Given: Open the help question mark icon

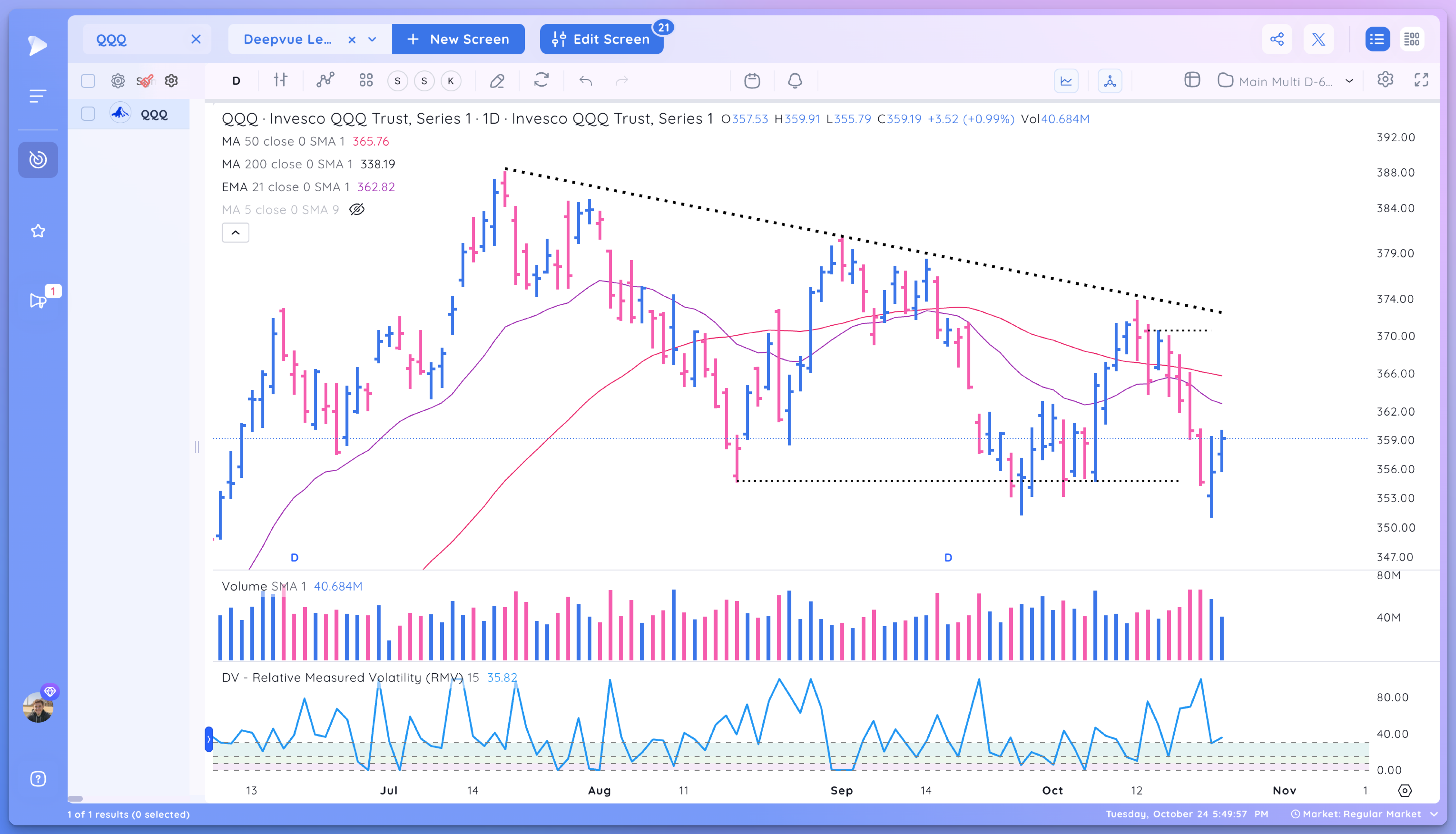Looking at the screenshot, I should 38,778.
